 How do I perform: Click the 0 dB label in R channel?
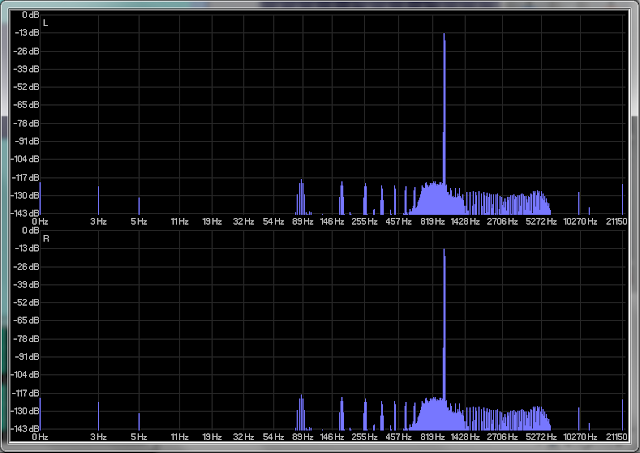pyautogui.click(x=30, y=231)
